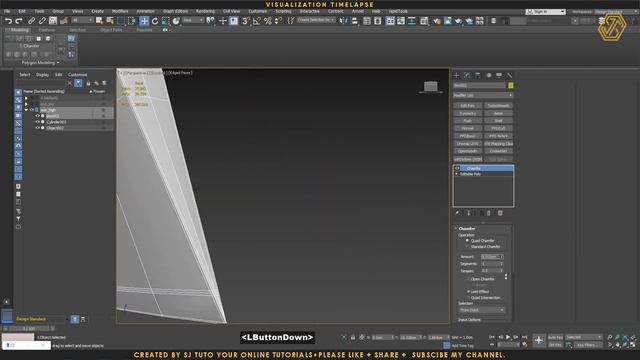
Task: Click the Redo arrow icon
Action: (19, 21)
